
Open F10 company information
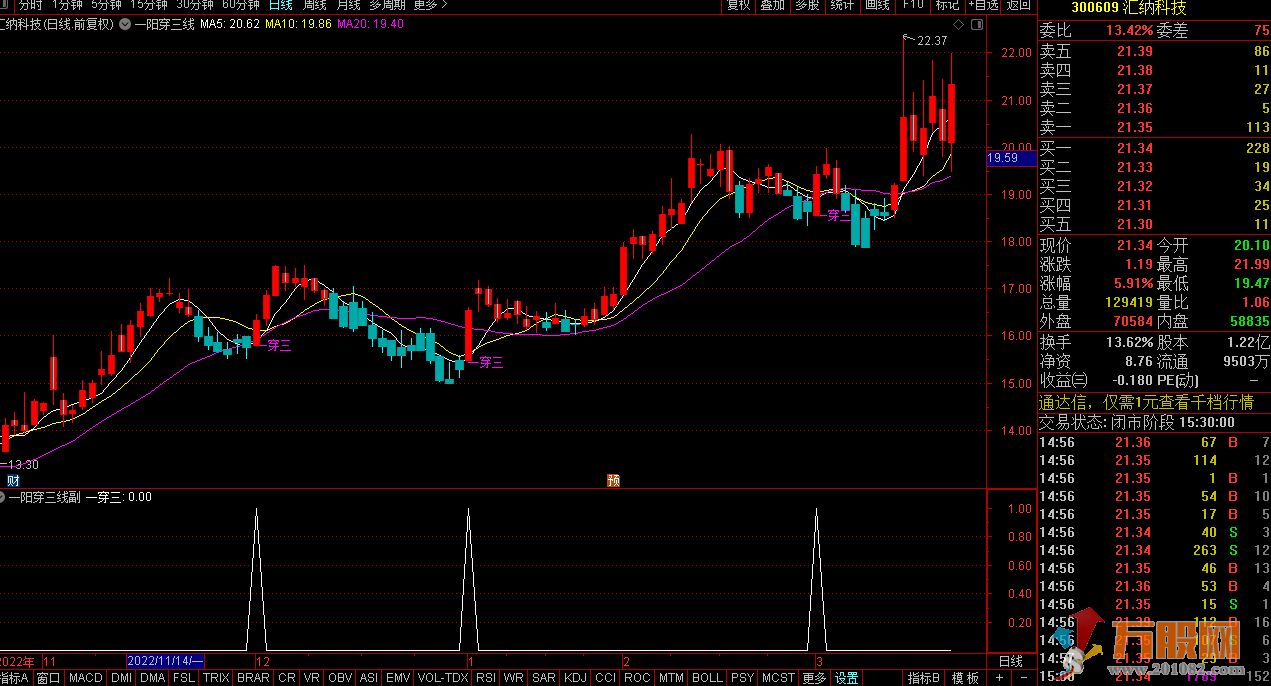click(913, 5)
